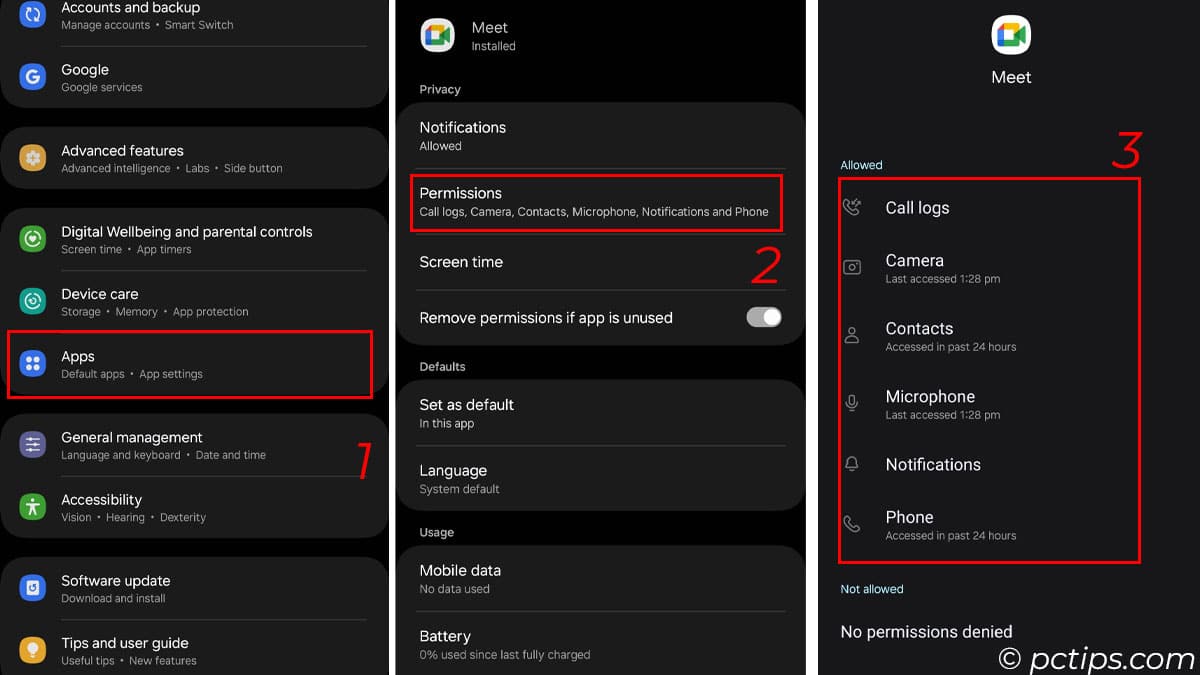Tap the Apps grid icon

(33, 364)
